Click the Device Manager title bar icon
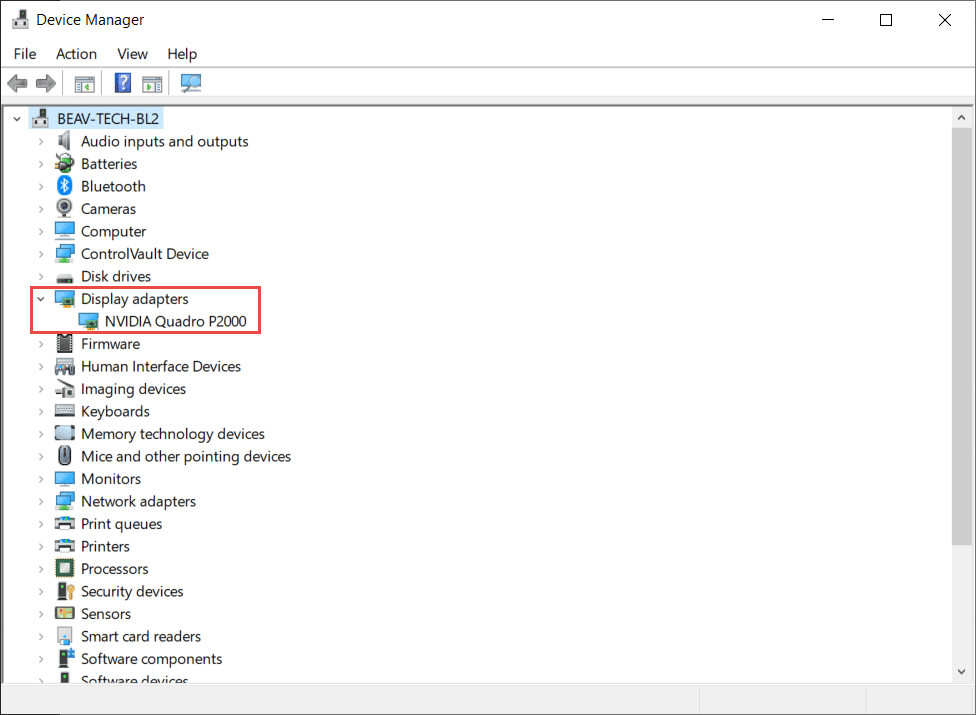This screenshot has height=715, width=976. coord(21,19)
